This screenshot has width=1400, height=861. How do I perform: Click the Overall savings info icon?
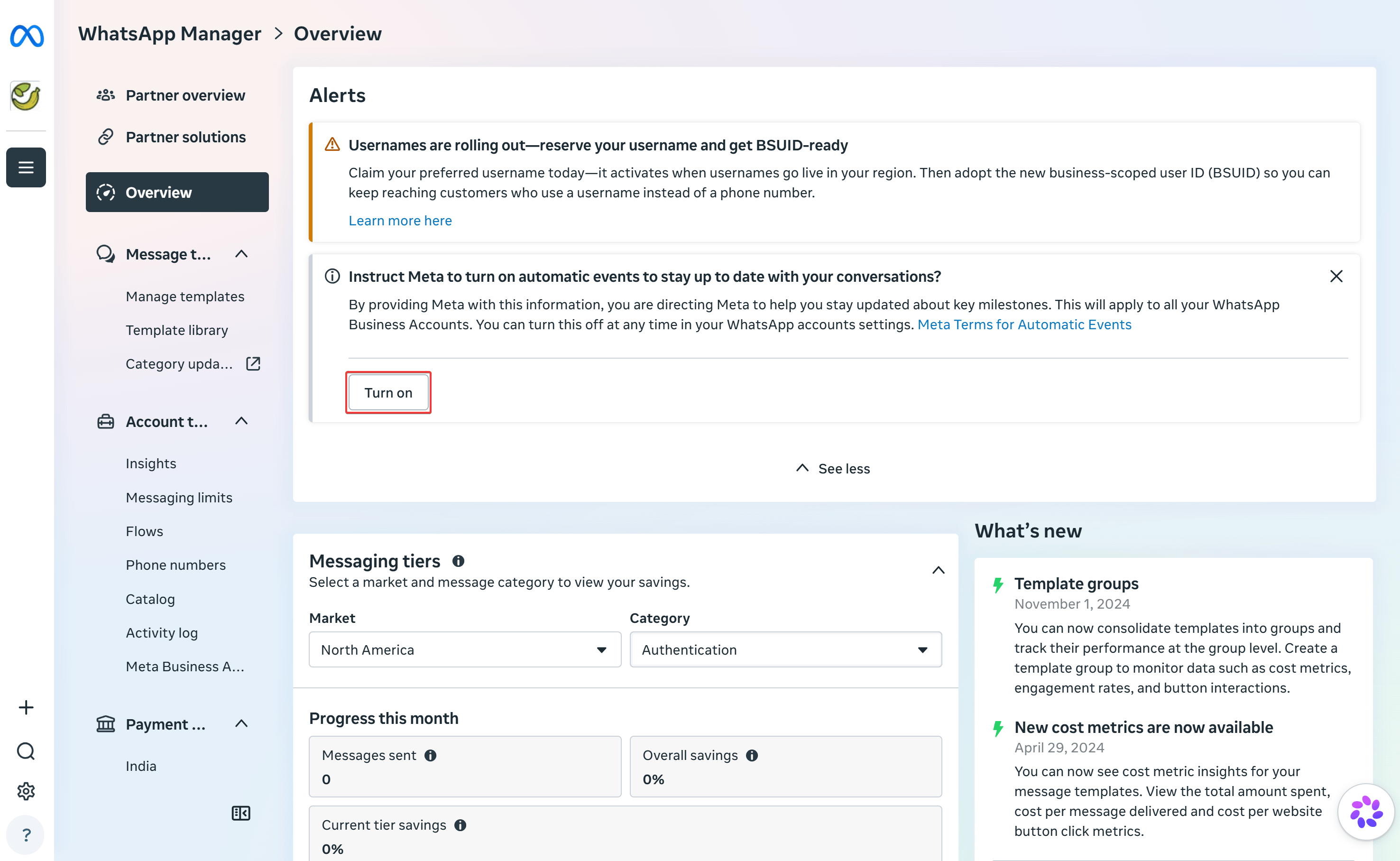click(x=752, y=756)
